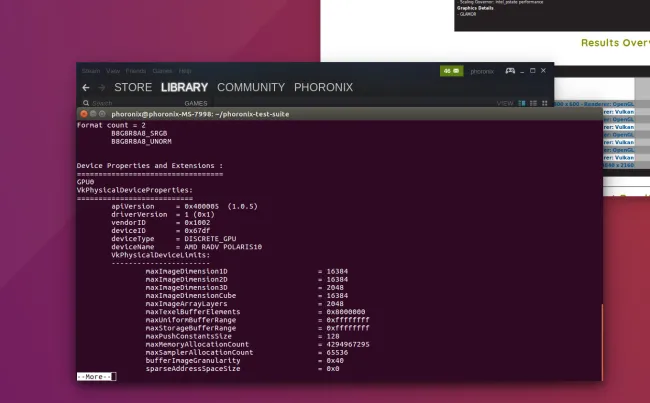650x403 pixels.
Task: Click the apiVersion 0x400005 line
Action: click(x=184, y=206)
